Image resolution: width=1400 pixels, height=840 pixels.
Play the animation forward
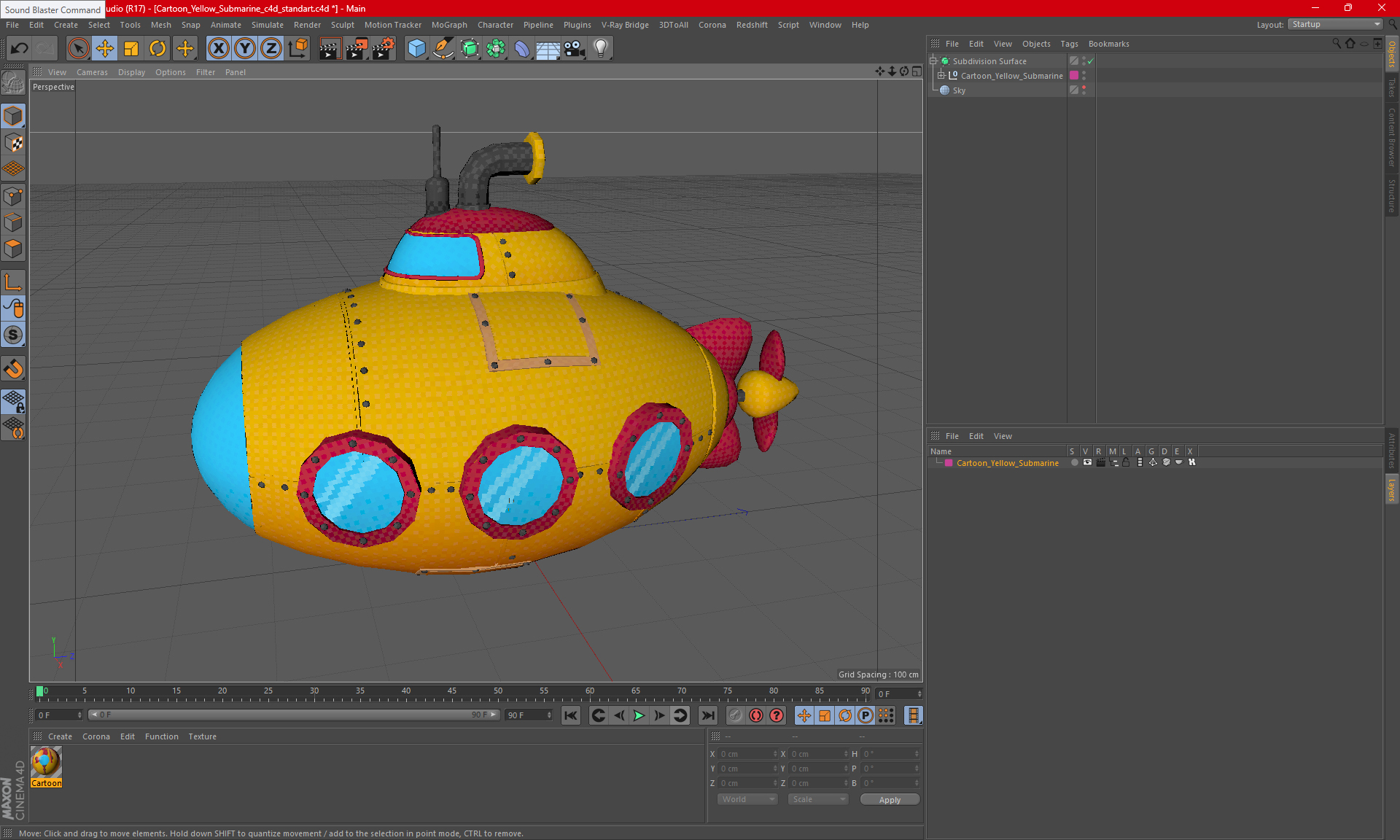pos(639,715)
